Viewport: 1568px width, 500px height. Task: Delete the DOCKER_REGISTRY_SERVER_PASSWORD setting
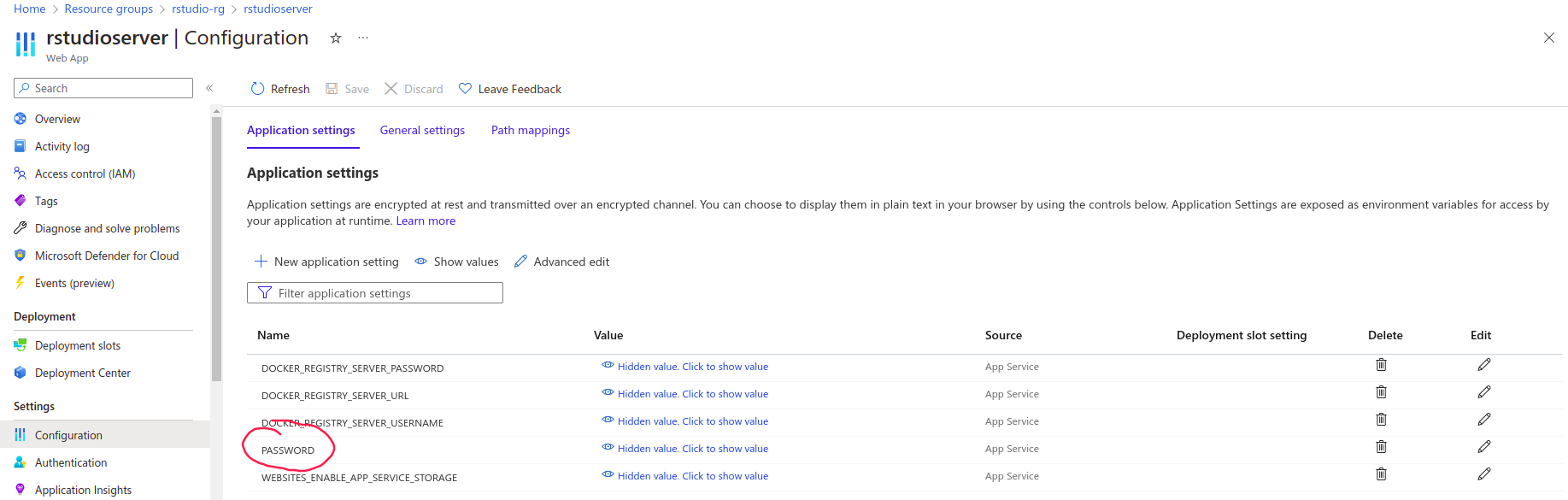[x=1381, y=365]
